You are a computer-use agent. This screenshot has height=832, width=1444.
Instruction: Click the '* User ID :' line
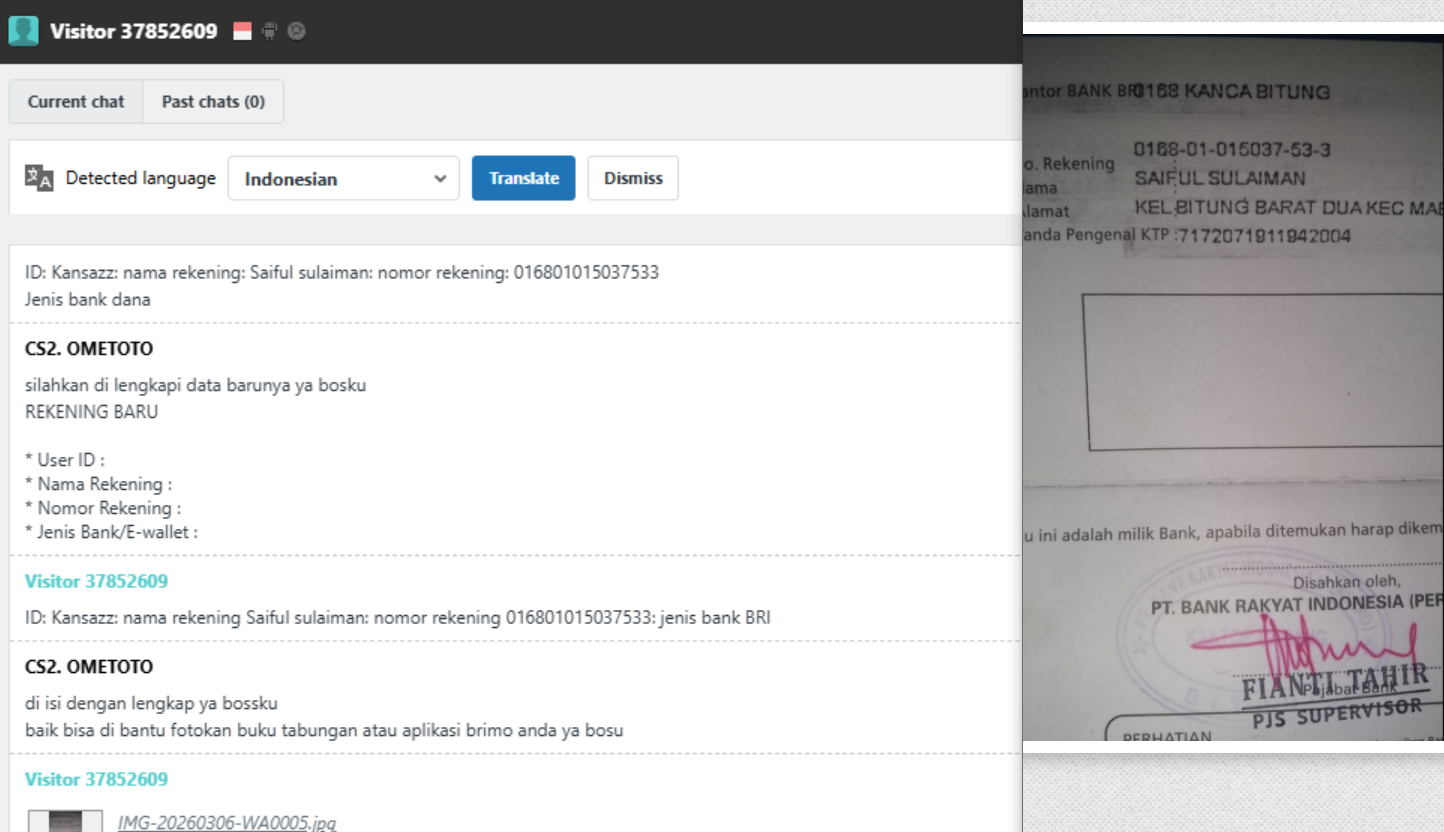pos(66,459)
